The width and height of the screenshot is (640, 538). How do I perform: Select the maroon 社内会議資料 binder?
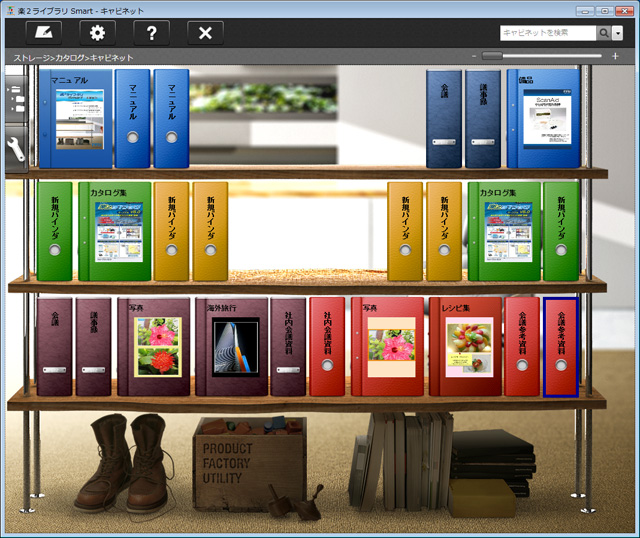tap(288, 347)
